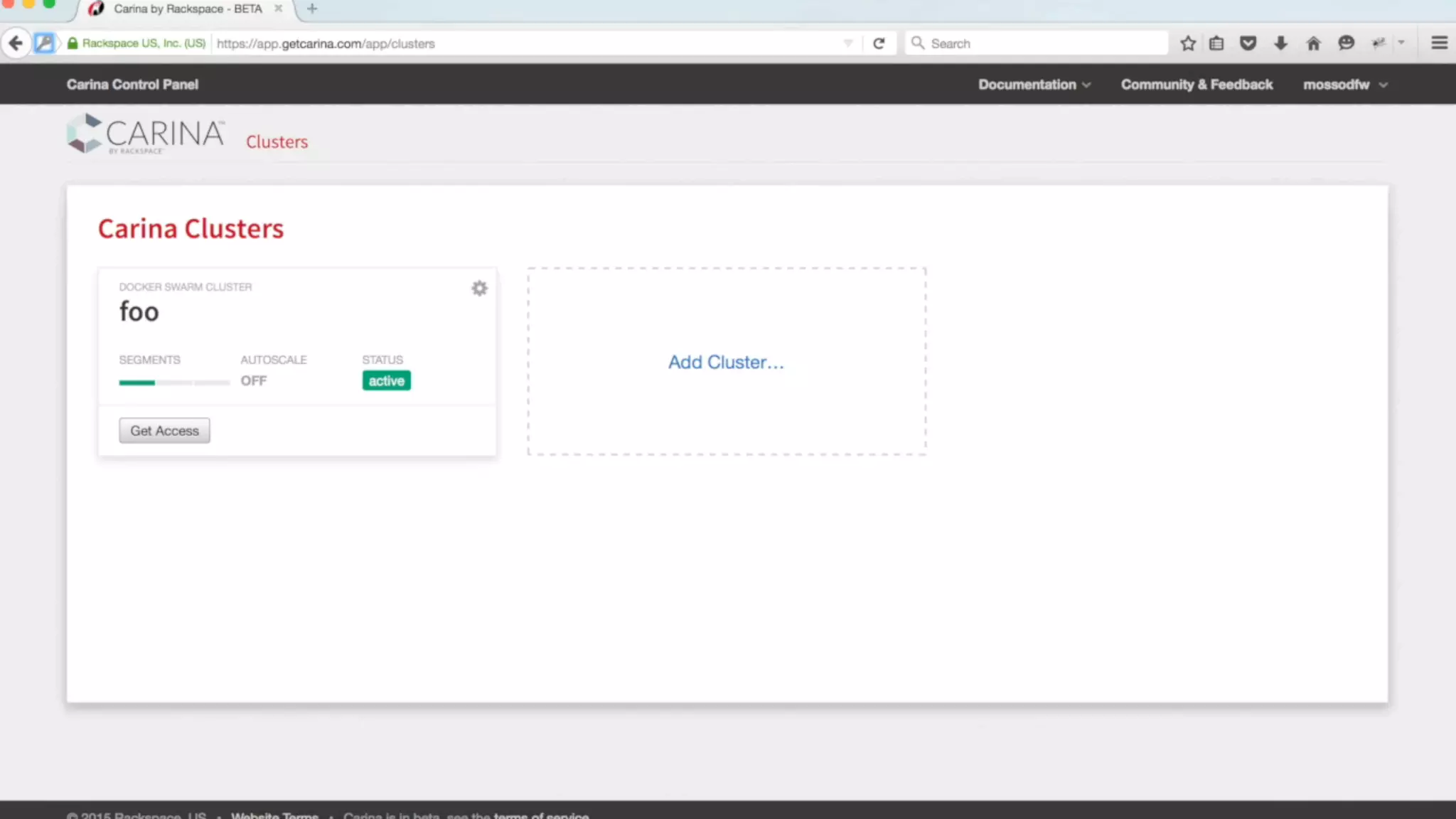Open Community & Feedback menu item

[x=1197, y=85]
